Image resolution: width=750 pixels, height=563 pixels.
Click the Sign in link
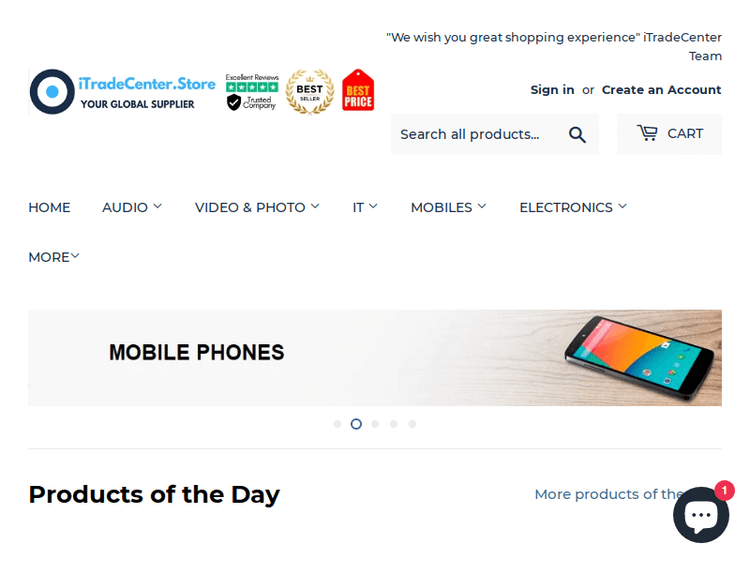point(552,90)
